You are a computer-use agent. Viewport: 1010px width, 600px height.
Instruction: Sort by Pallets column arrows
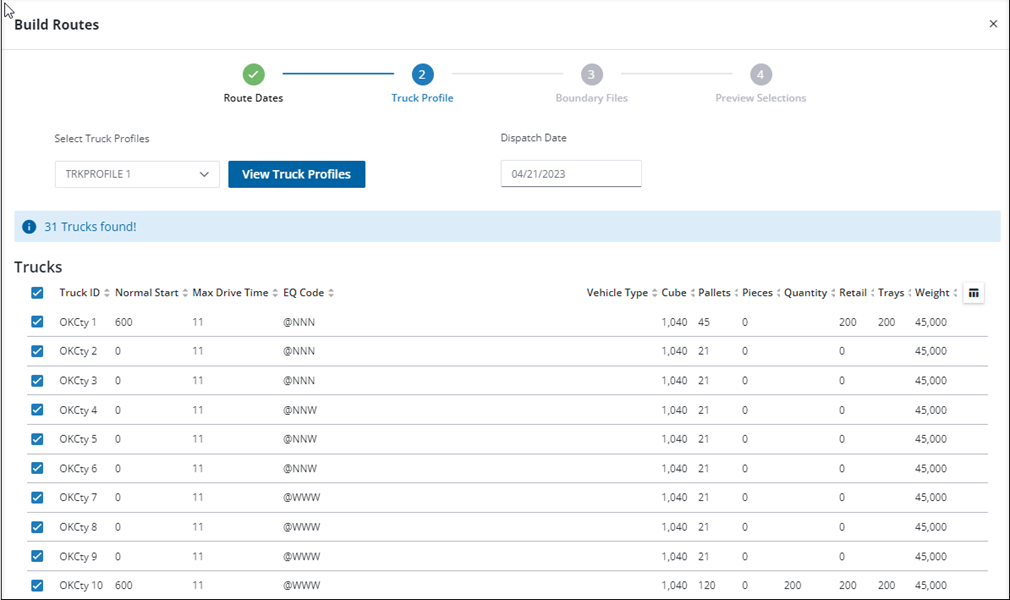[736, 293]
